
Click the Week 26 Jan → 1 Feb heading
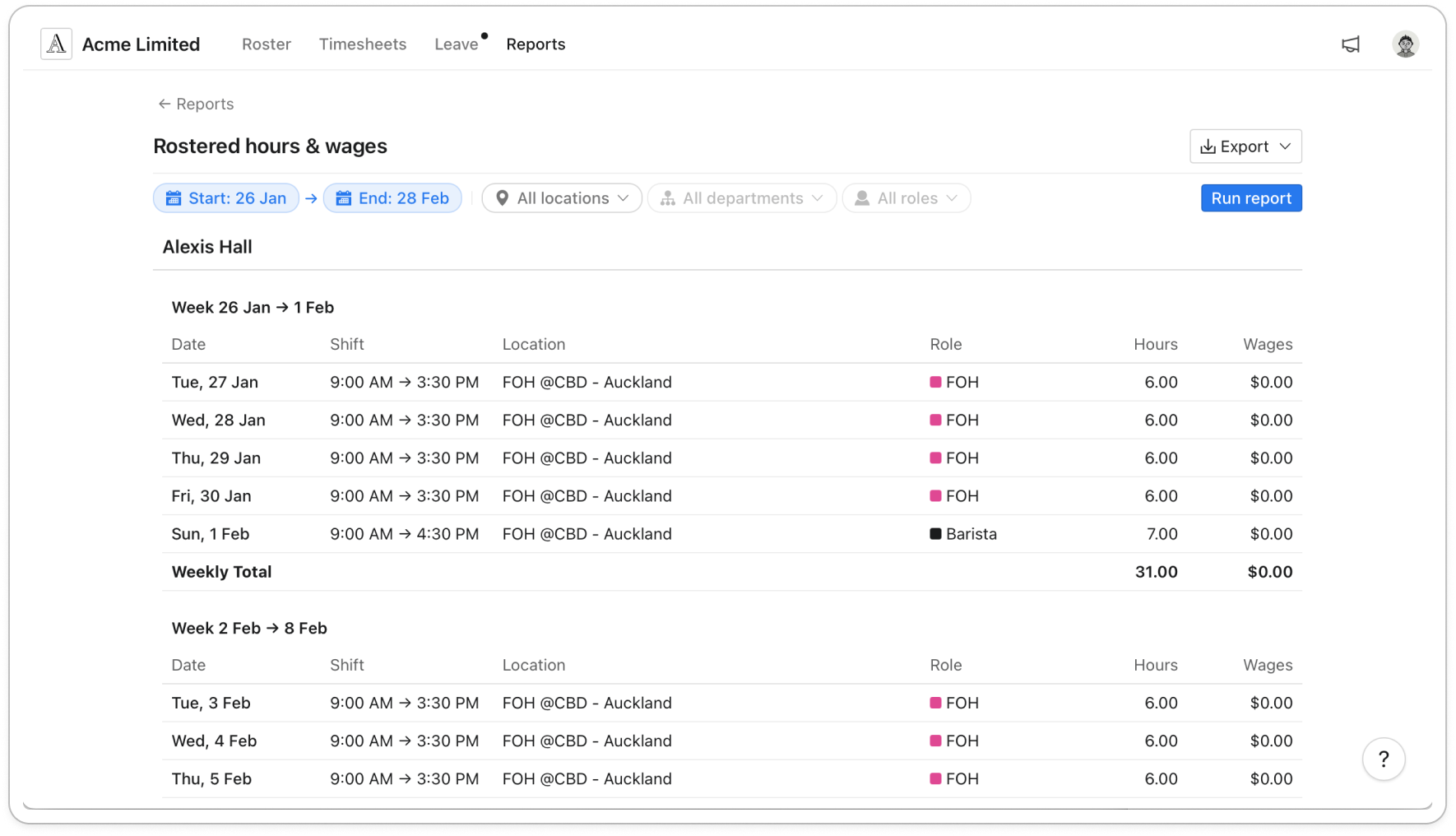point(253,307)
